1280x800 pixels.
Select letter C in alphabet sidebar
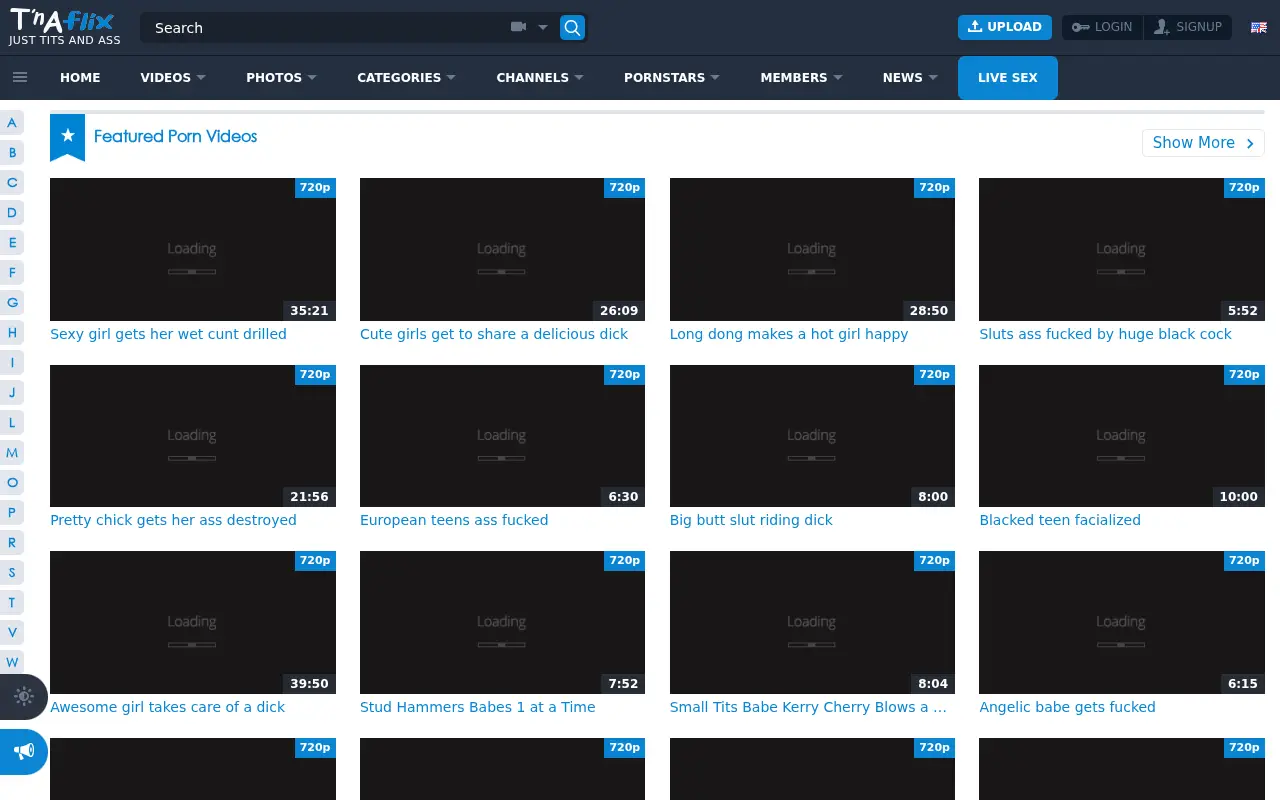[12, 183]
